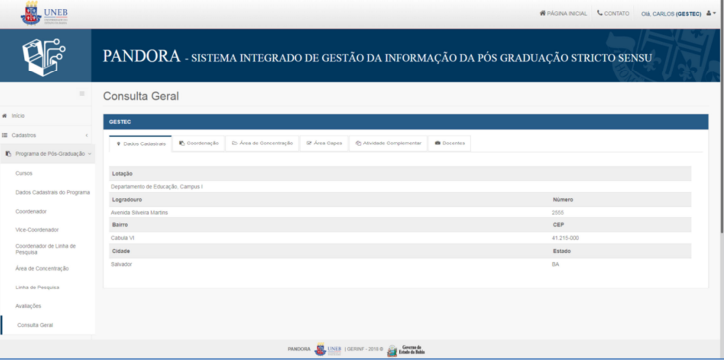Open Coordenador de Linha de Pesquisa item
Image resolution: width=724 pixels, height=360 pixels.
45,249
